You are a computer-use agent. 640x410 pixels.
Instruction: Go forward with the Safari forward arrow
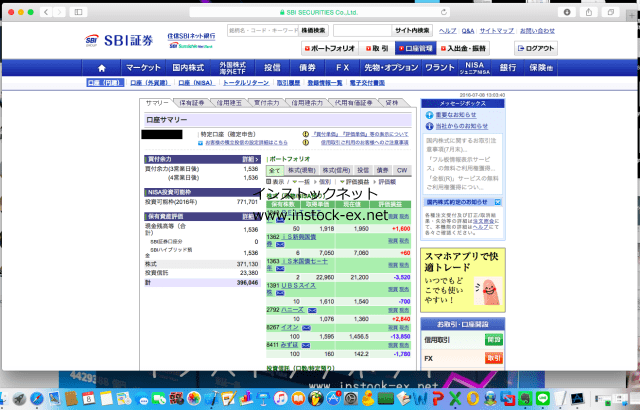coord(59,12)
